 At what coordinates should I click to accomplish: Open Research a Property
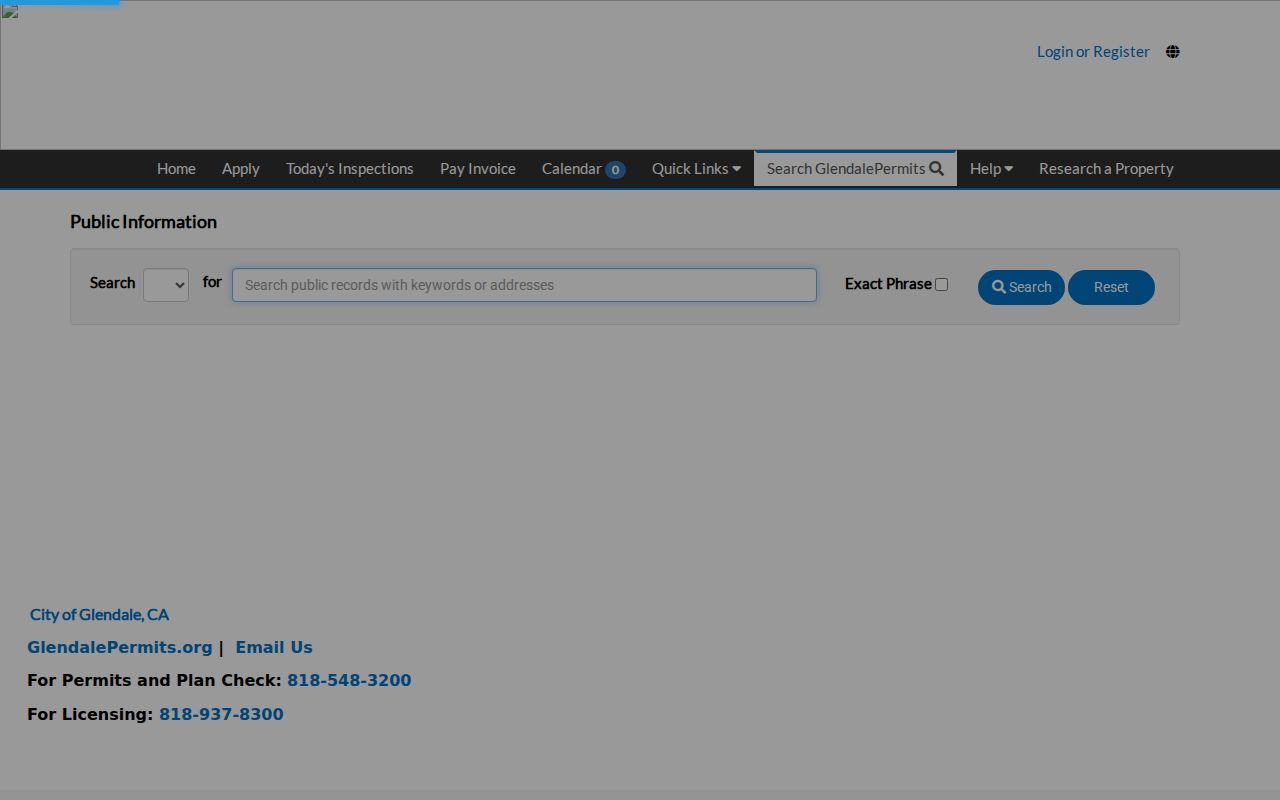coord(1106,169)
